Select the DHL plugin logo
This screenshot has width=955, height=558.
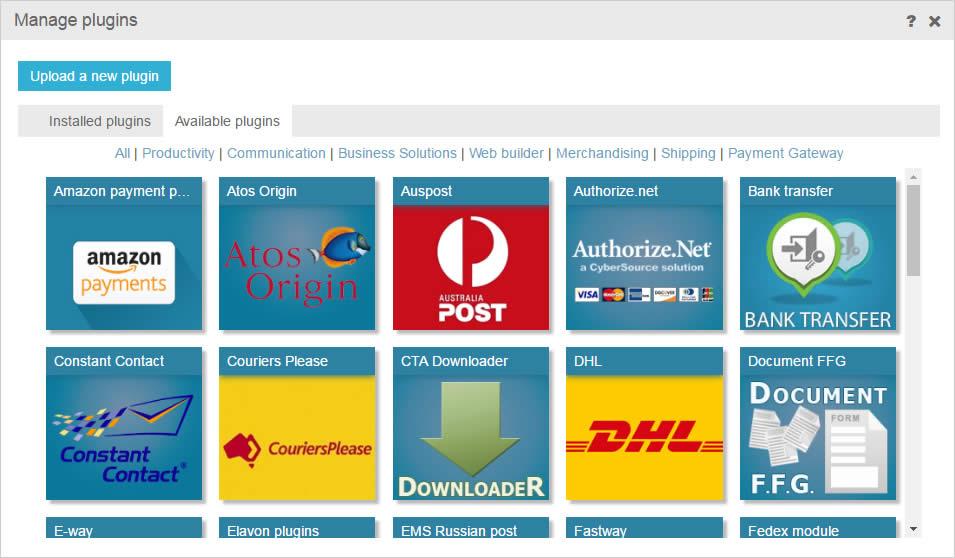[644, 438]
